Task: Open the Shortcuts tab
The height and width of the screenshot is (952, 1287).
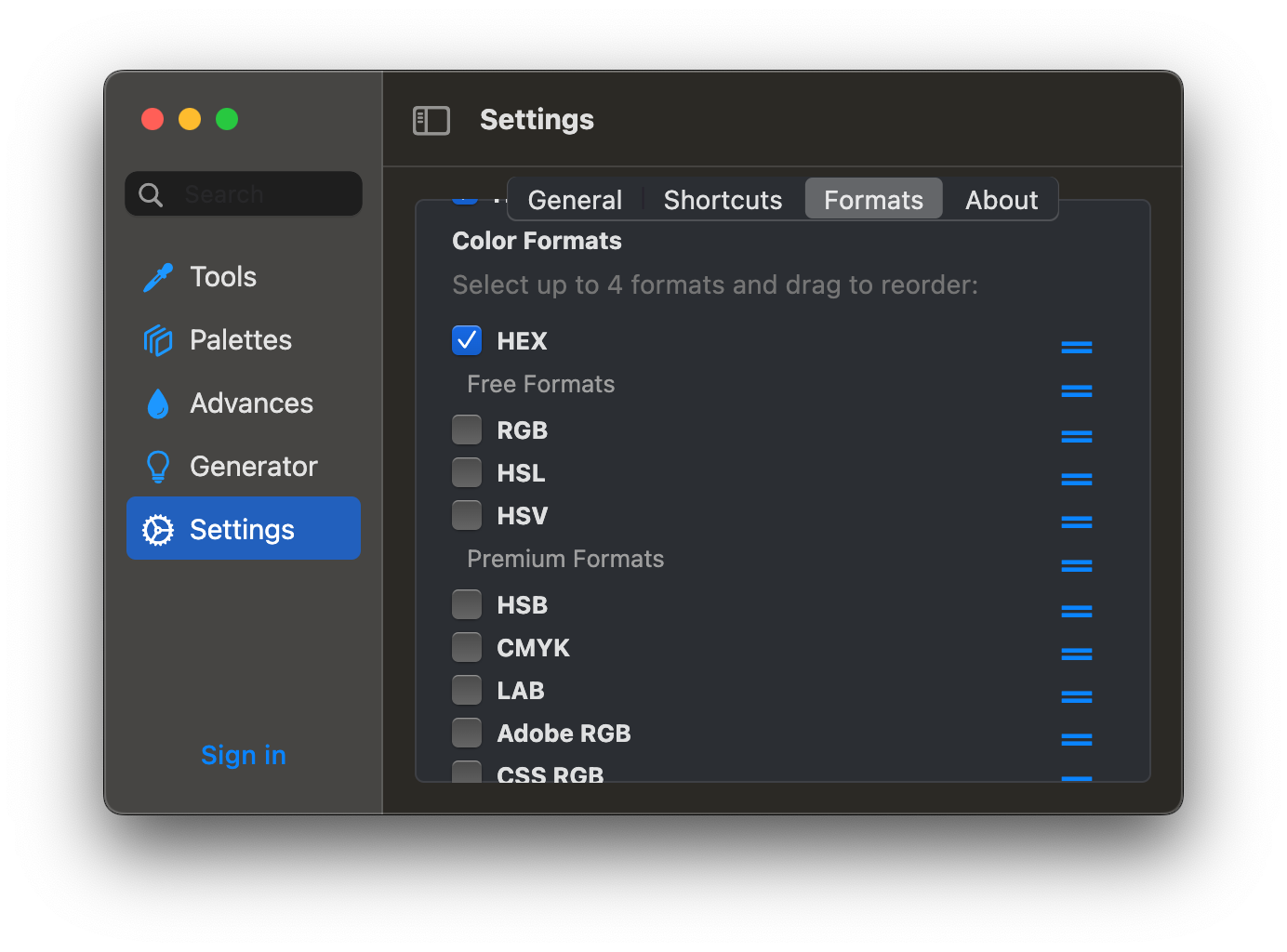Action: 723,200
